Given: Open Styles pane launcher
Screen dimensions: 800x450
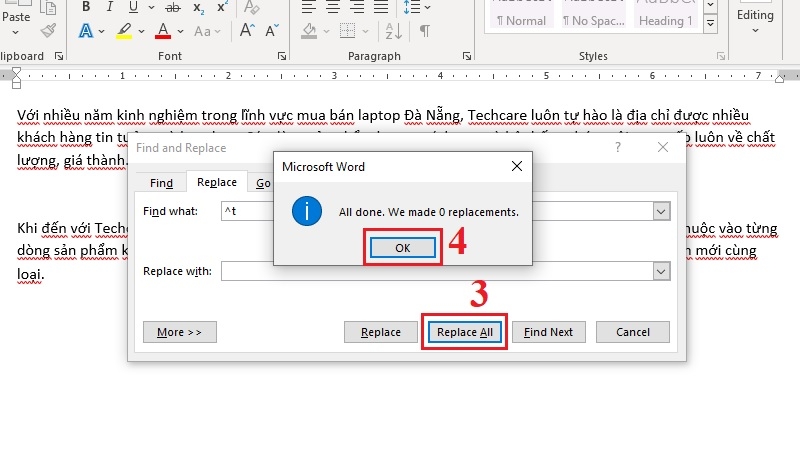Looking at the screenshot, I should coord(720,56).
